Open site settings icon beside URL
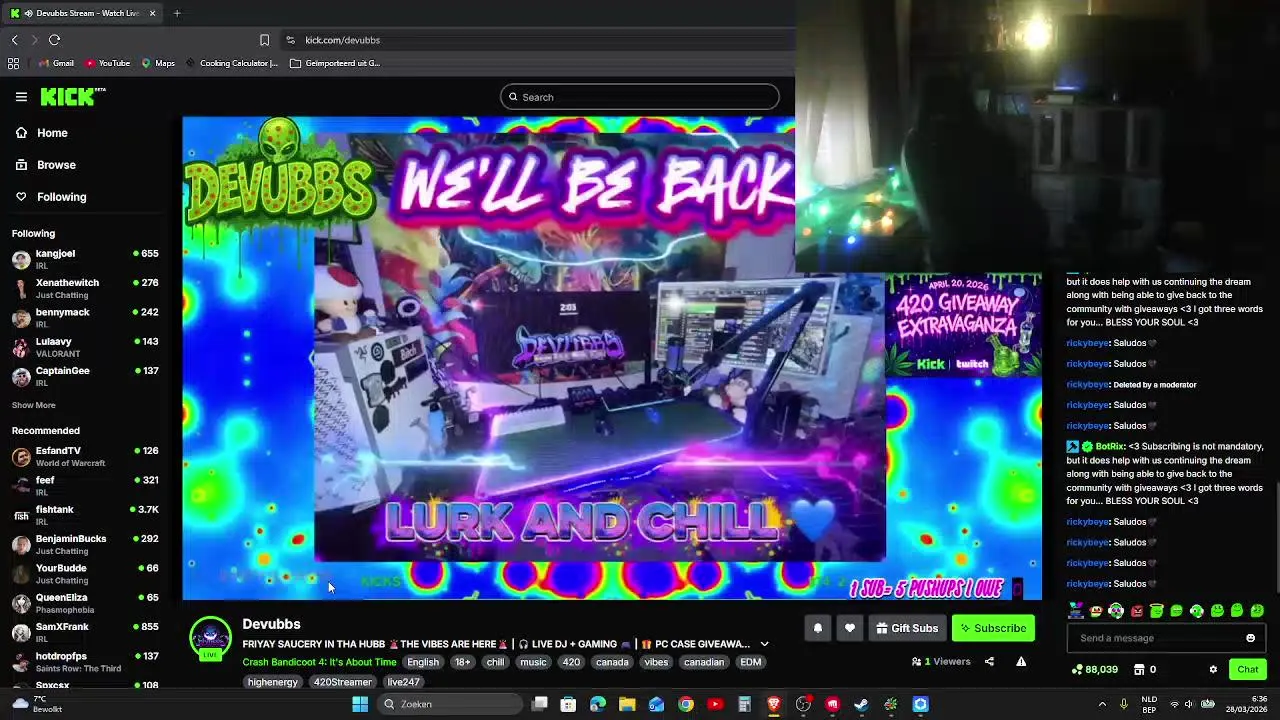Viewport: 1280px width, 720px height. [290, 40]
